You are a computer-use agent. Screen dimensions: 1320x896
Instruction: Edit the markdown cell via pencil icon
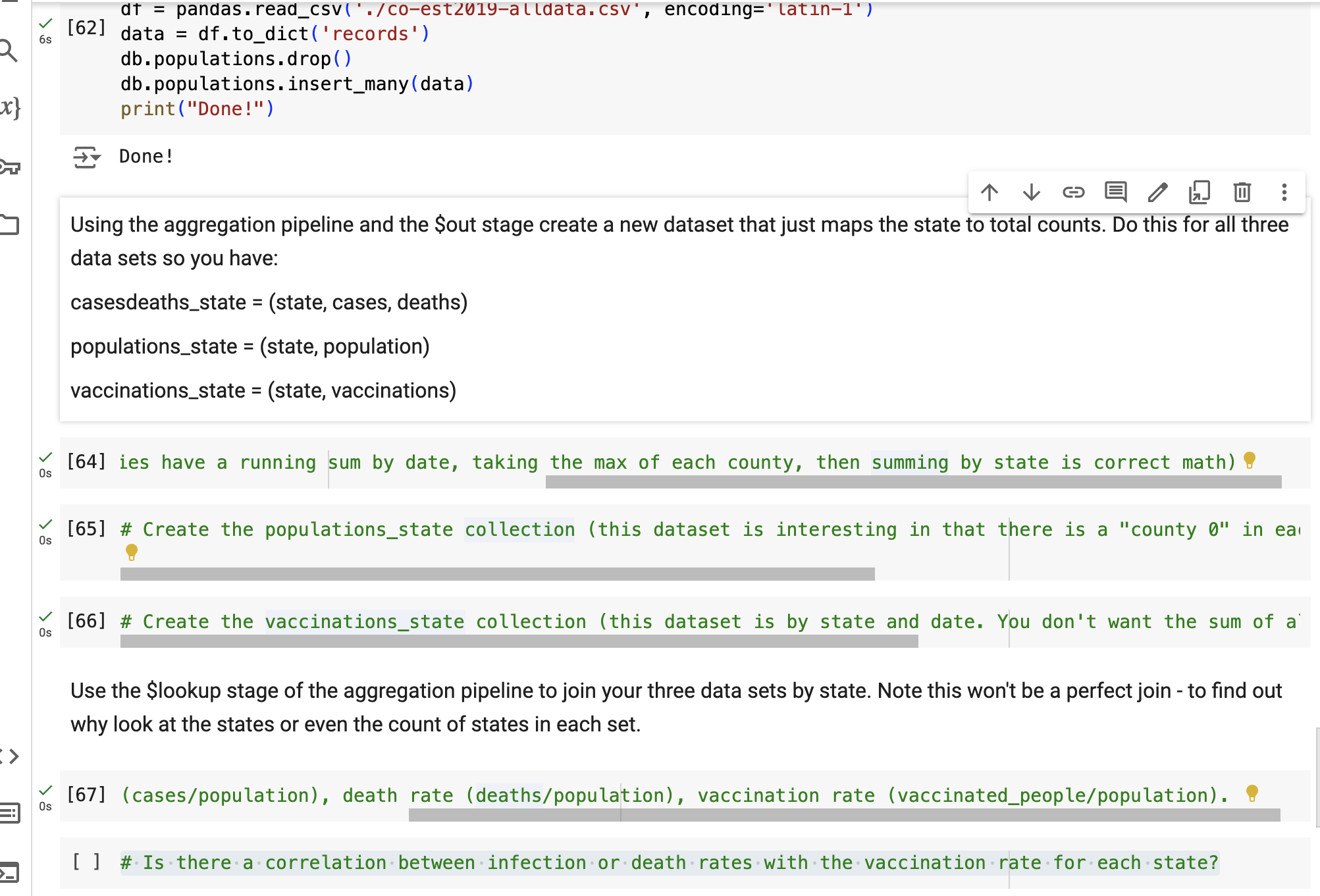click(x=1158, y=192)
